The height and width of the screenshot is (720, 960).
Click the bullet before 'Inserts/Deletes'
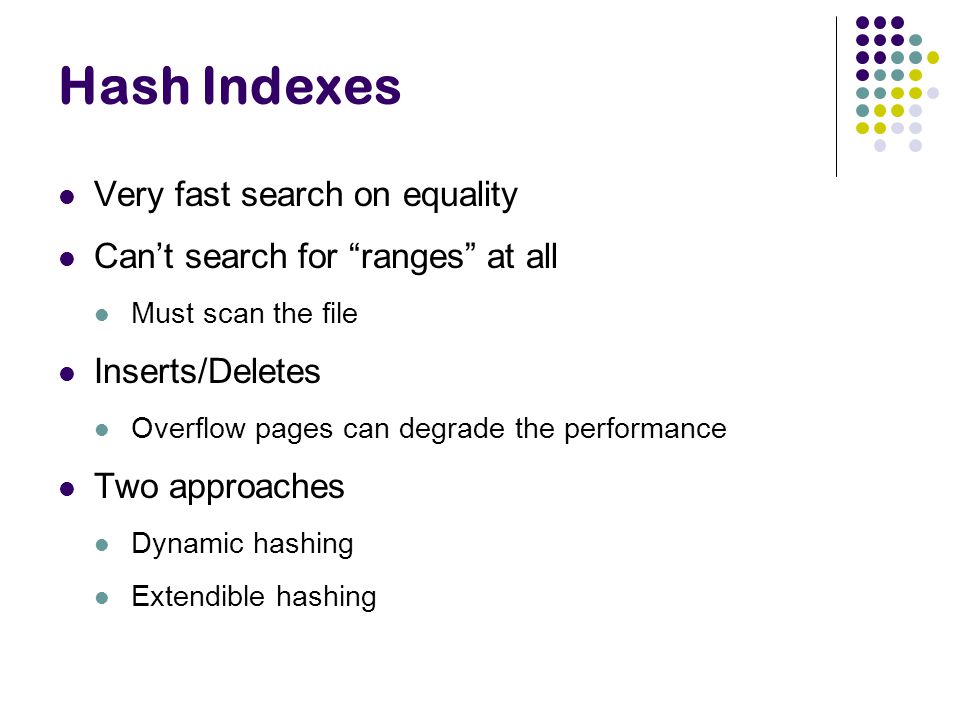click(67, 373)
